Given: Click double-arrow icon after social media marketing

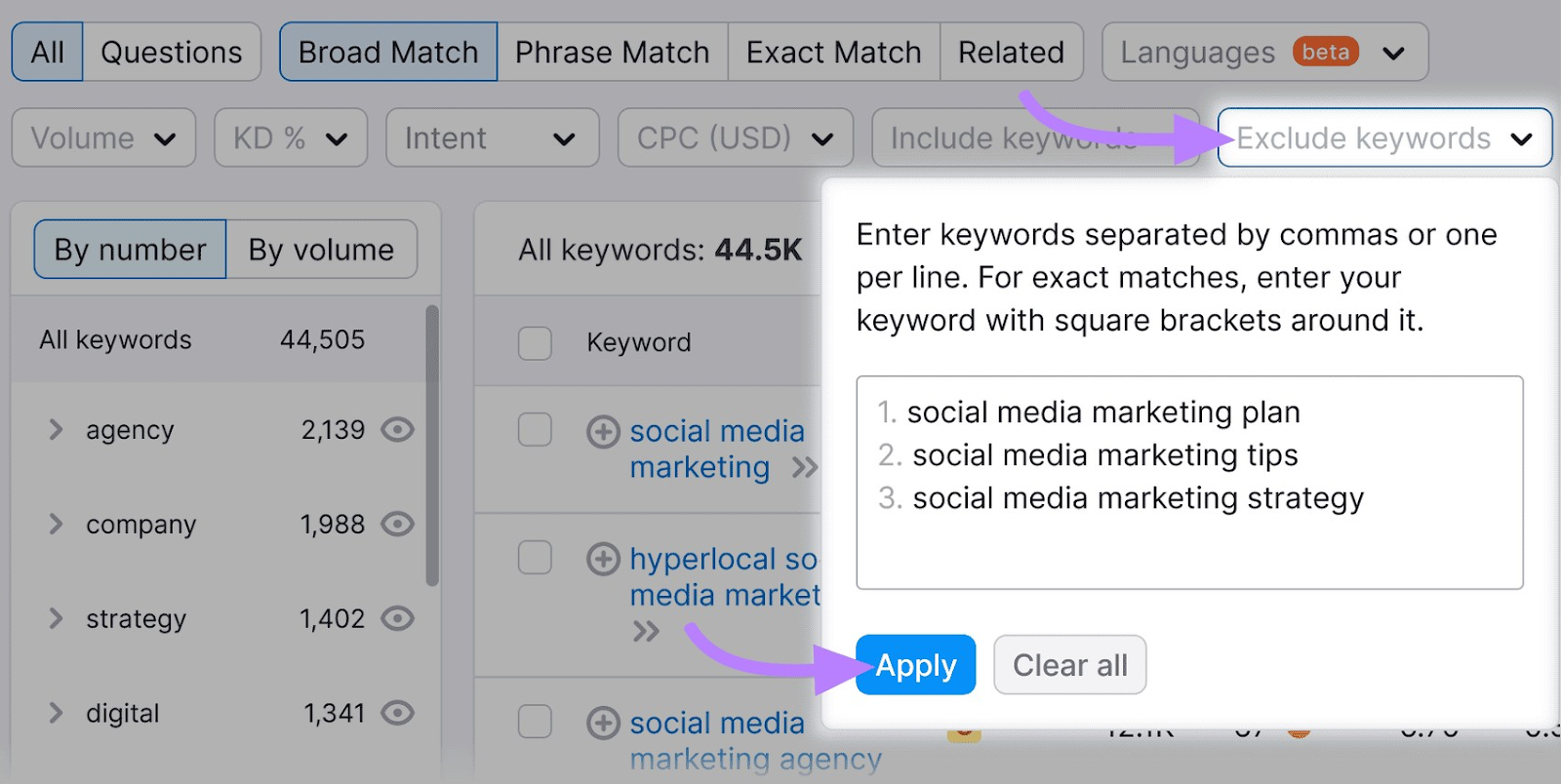Looking at the screenshot, I should (x=805, y=468).
